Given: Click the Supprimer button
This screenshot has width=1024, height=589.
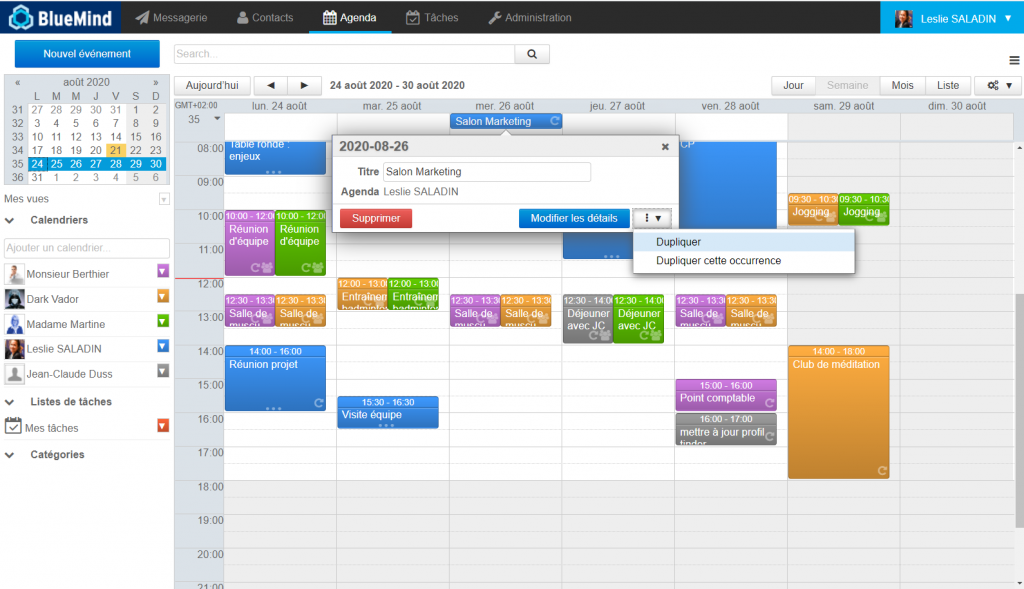Looking at the screenshot, I should point(375,218).
